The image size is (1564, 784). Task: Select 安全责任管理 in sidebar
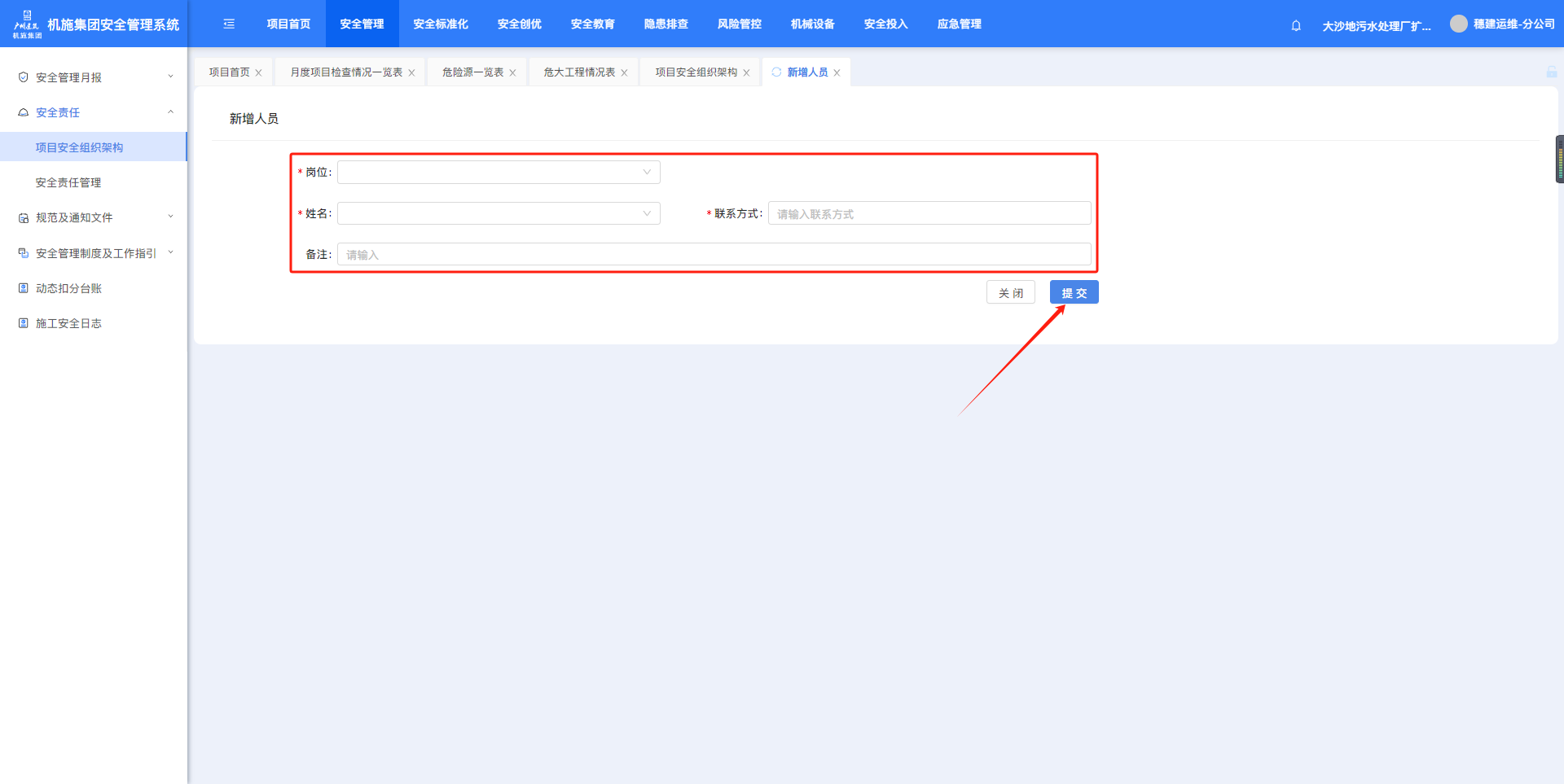click(68, 182)
